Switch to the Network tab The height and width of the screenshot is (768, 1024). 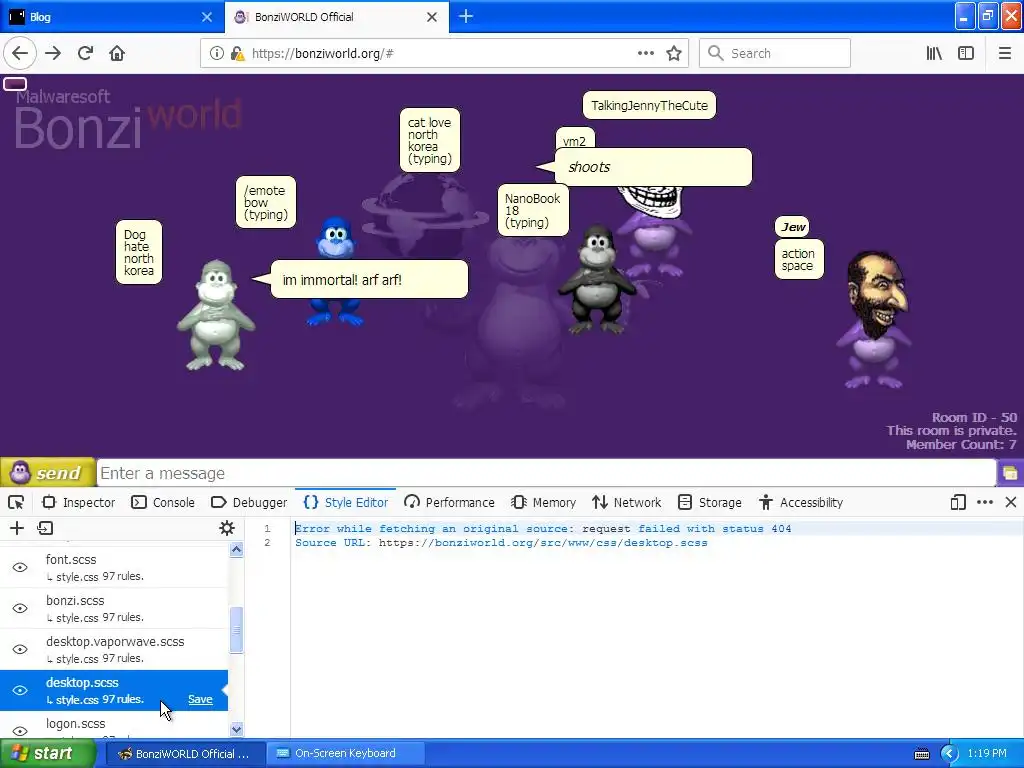click(x=627, y=502)
